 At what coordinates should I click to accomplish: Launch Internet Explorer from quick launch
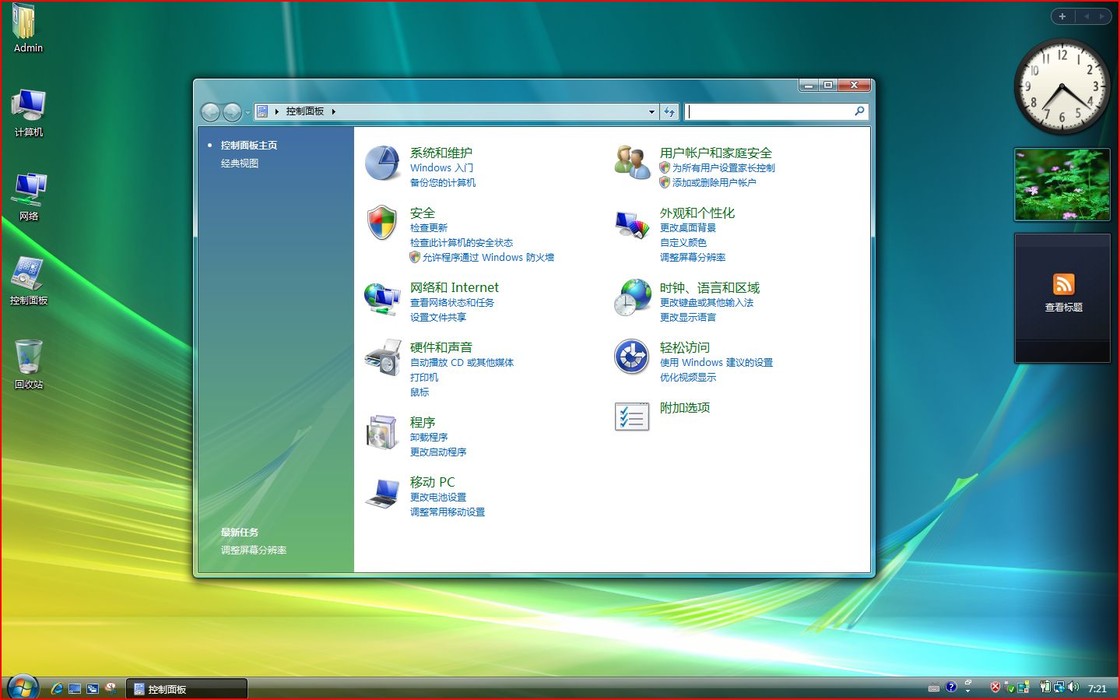tap(56, 688)
